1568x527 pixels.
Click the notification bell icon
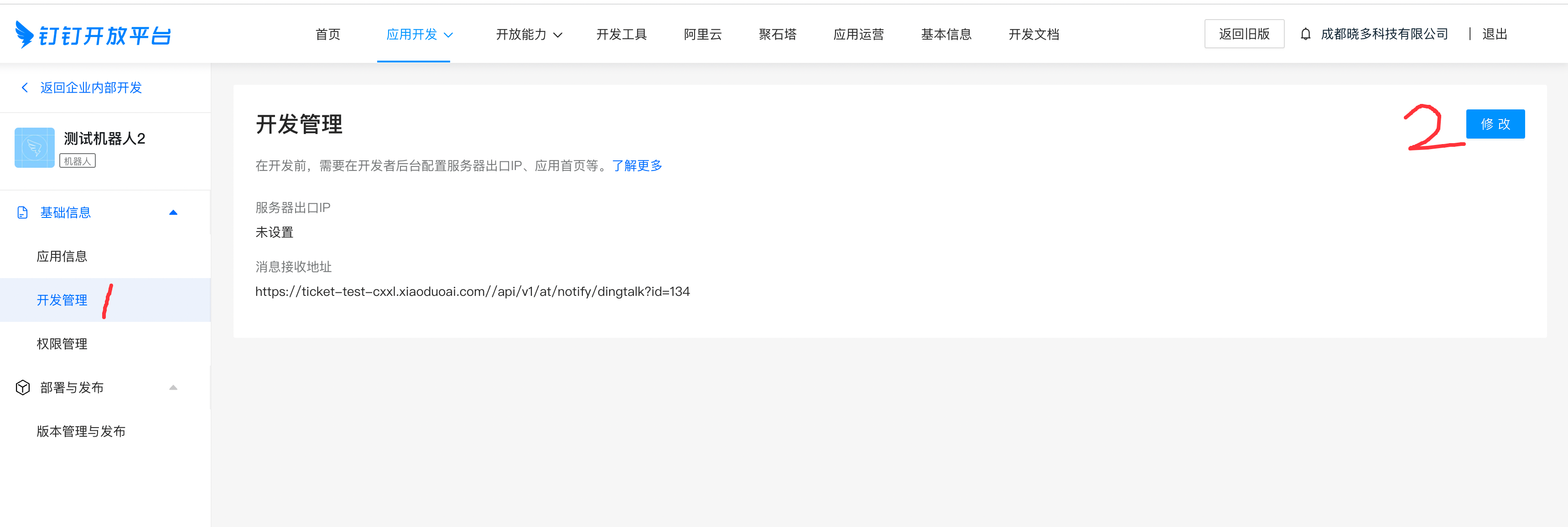click(1305, 34)
